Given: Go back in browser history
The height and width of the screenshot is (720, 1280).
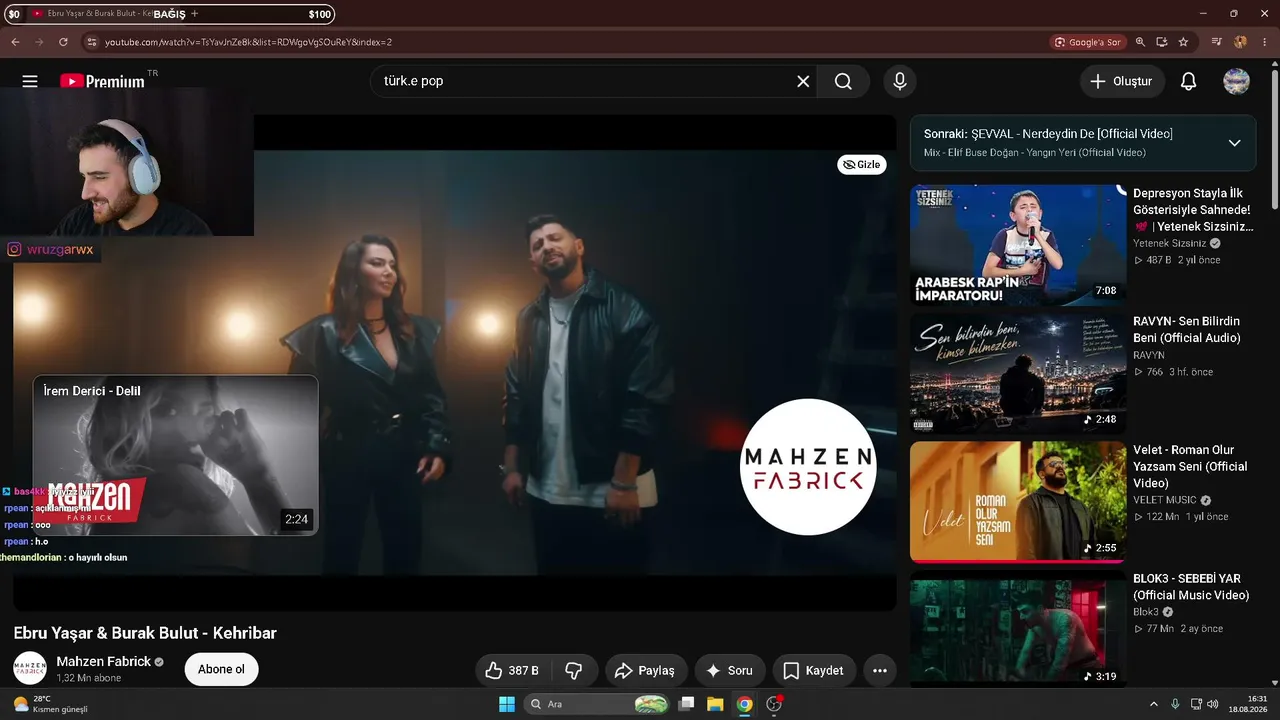Looking at the screenshot, I should (15, 42).
